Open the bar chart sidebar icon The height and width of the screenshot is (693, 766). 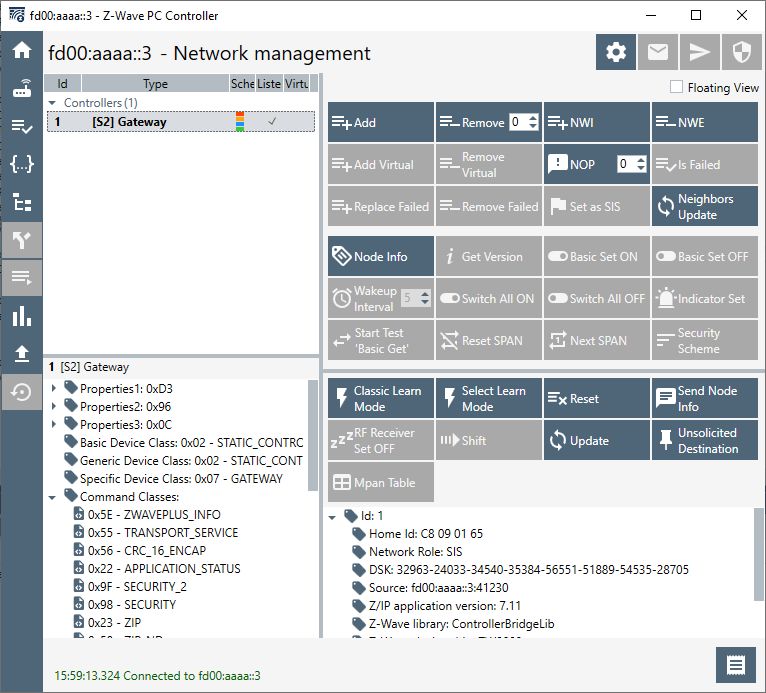tap(21, 316)
